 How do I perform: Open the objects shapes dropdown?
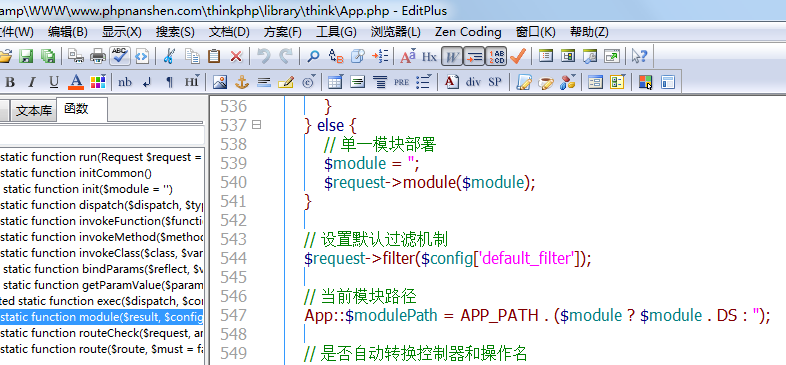pos(568,82)
